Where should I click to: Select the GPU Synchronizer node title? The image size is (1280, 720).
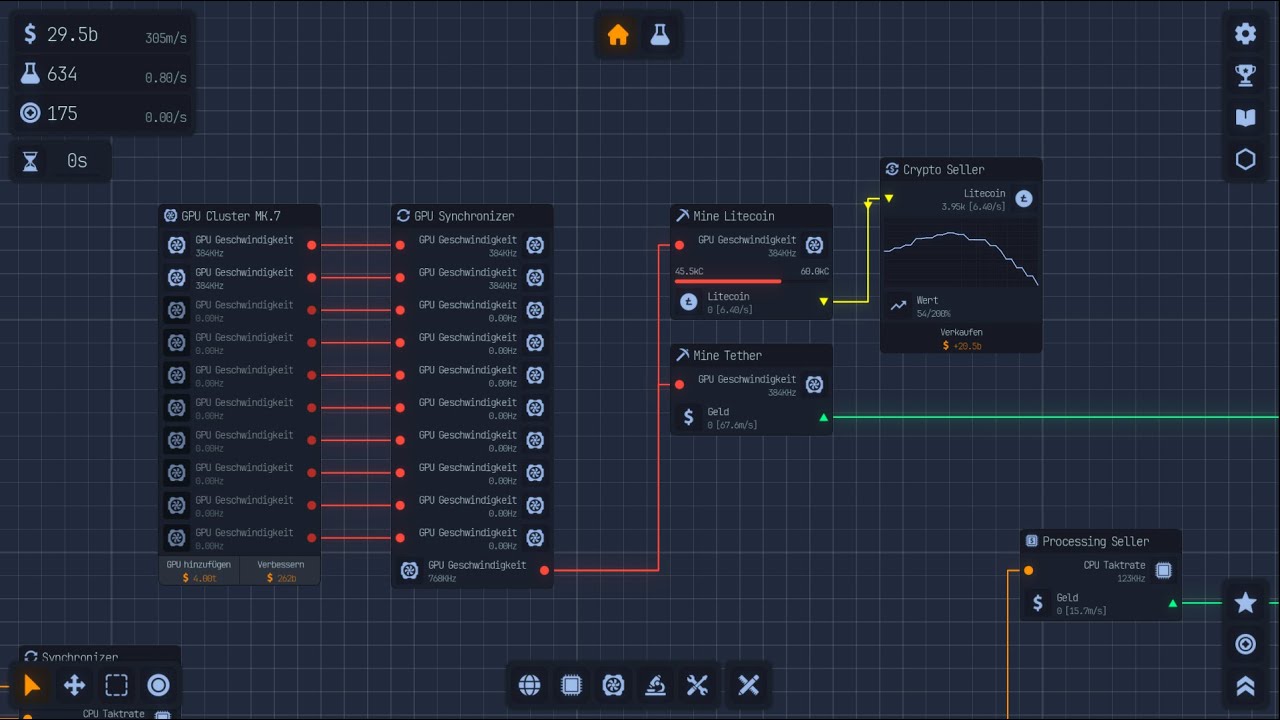click(464, 216)
